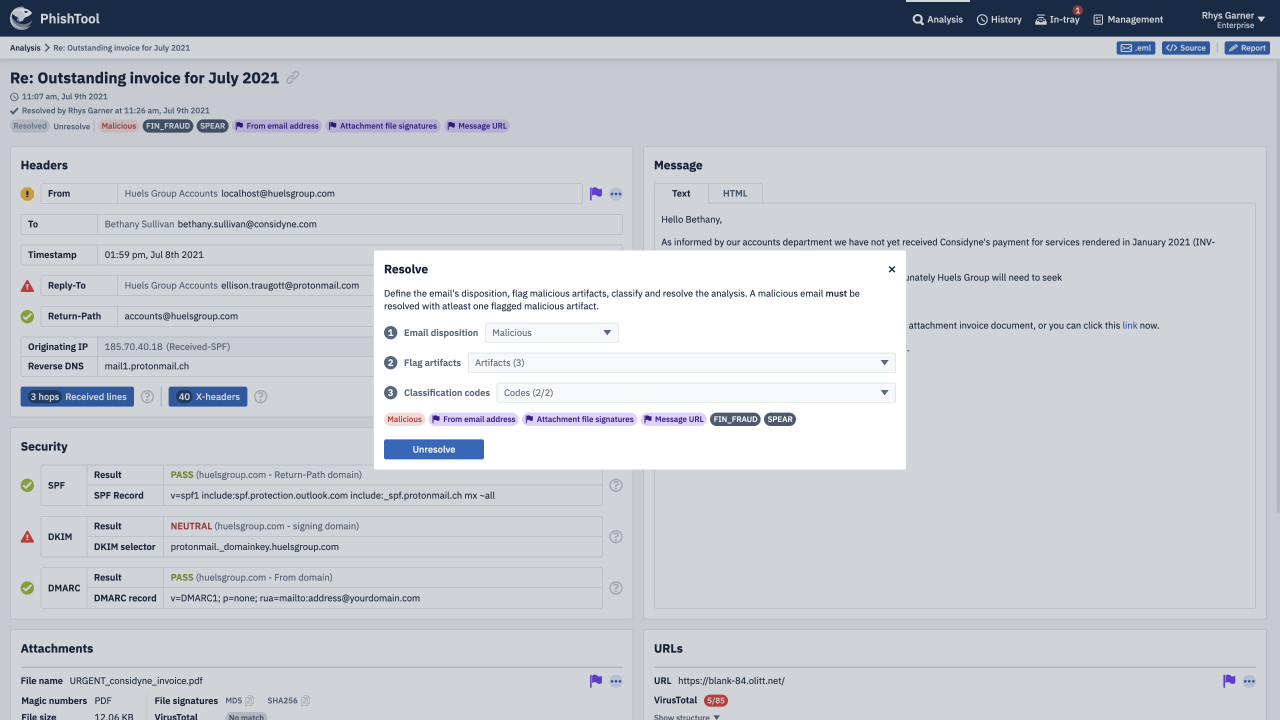Click the Malicious tag in Resolve dialog
1280x720 pixels.
[405, 420]
